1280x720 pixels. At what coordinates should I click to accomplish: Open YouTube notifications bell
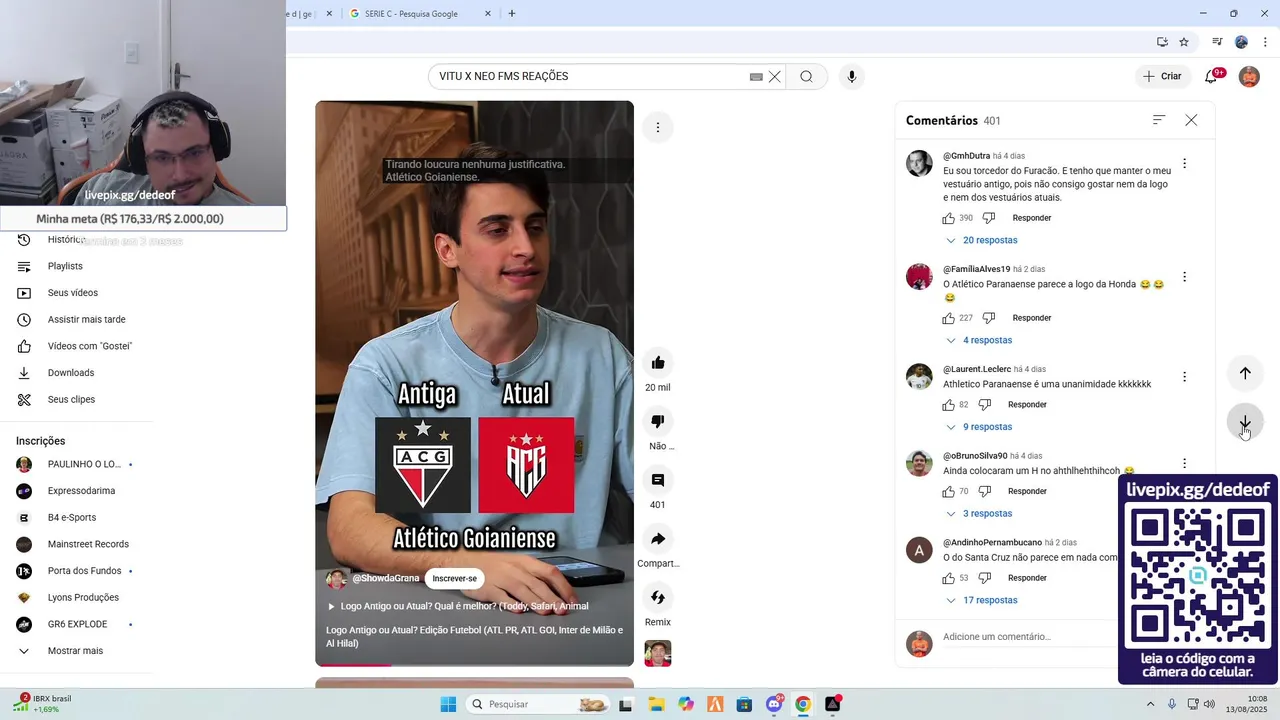(x=1211, y=77)
